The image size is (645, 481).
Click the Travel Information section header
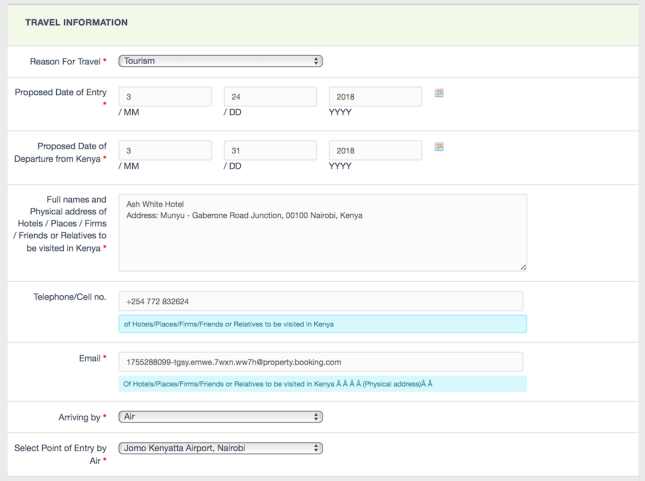pyautogui.click(x=76, y=22)
